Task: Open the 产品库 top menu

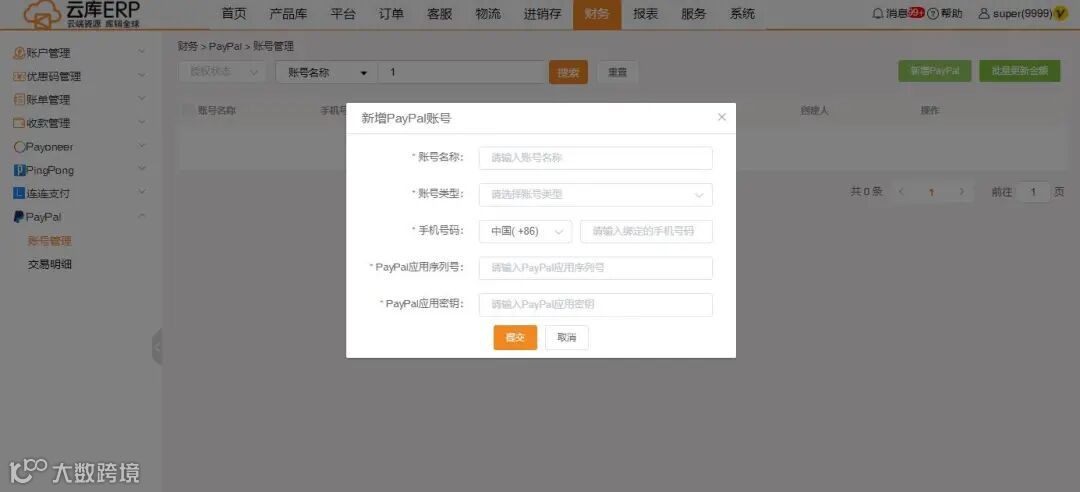Action: [x=288, y=14]
